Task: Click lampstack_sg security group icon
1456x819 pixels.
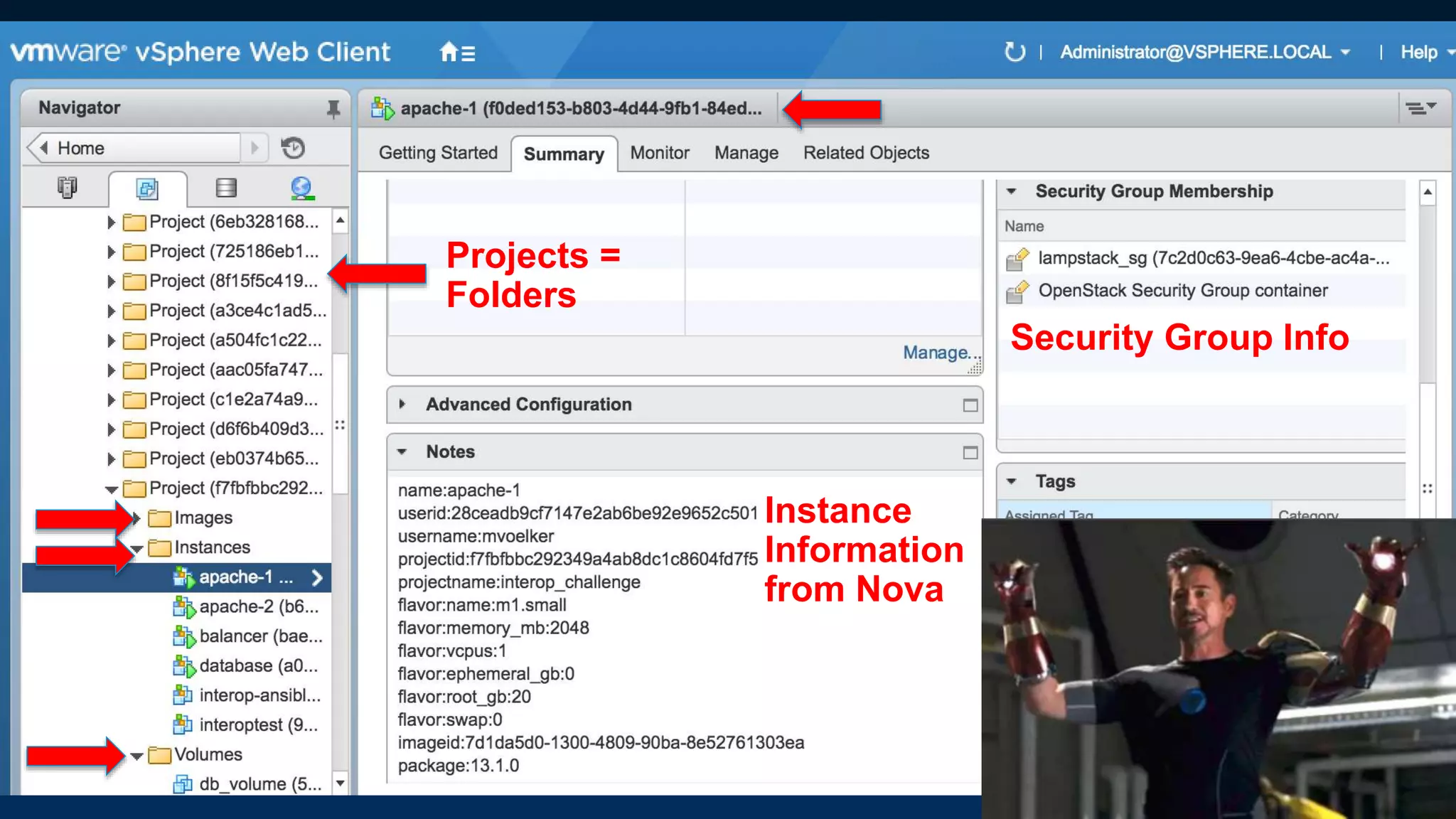Action: [x=1017, y=259]
